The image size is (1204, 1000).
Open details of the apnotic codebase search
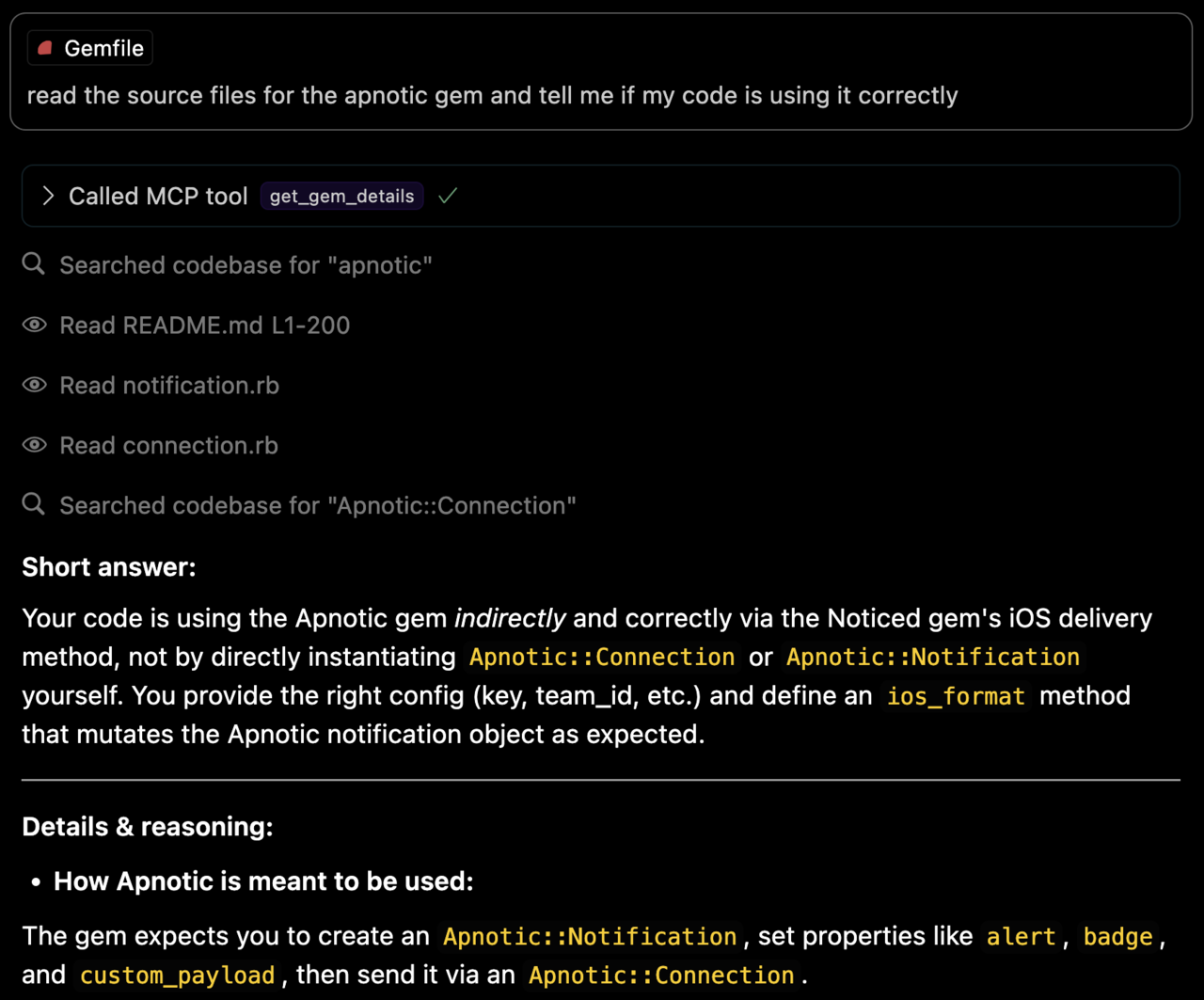click(x=246, y=264)
